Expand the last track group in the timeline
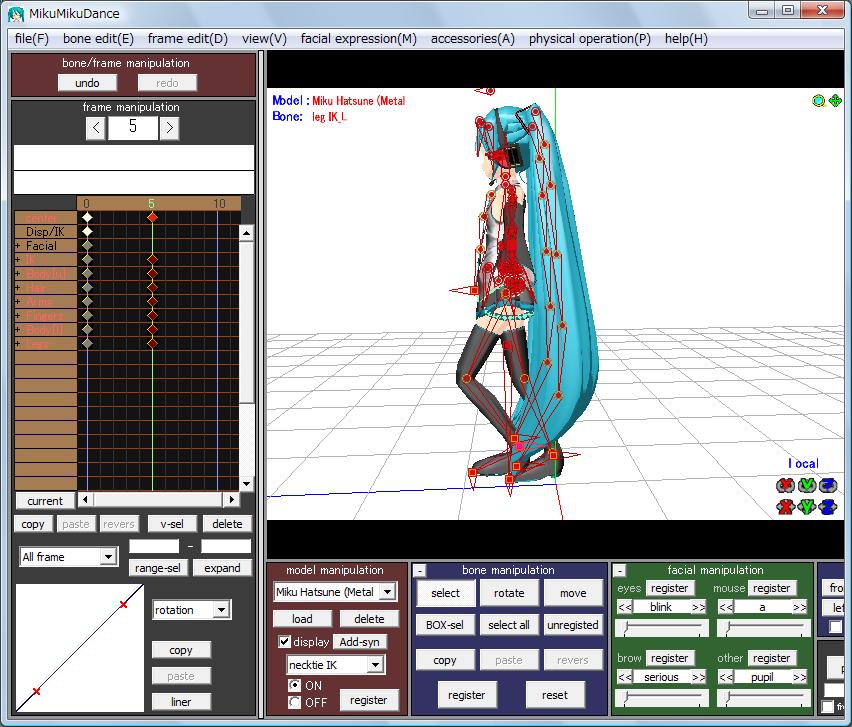The height and width of the screenshot is (727, 852). click(x=18, y=344)
